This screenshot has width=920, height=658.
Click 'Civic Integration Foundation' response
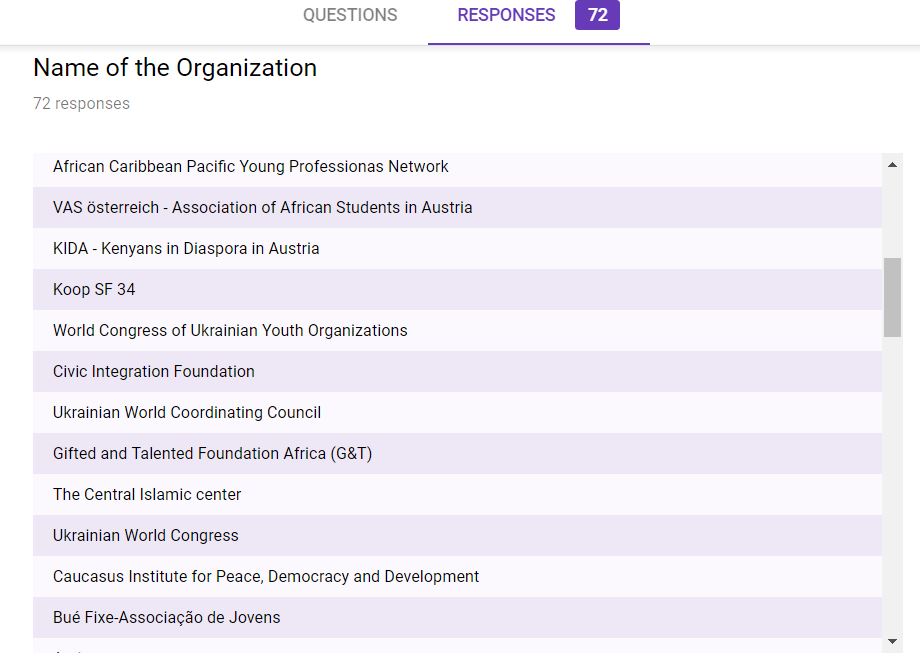457,372
